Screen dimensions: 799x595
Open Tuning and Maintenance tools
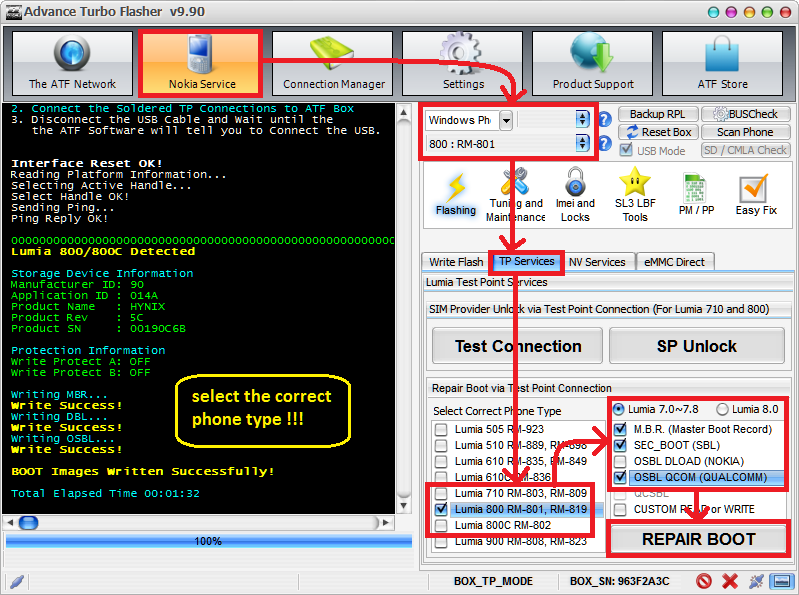coord(515,196)
